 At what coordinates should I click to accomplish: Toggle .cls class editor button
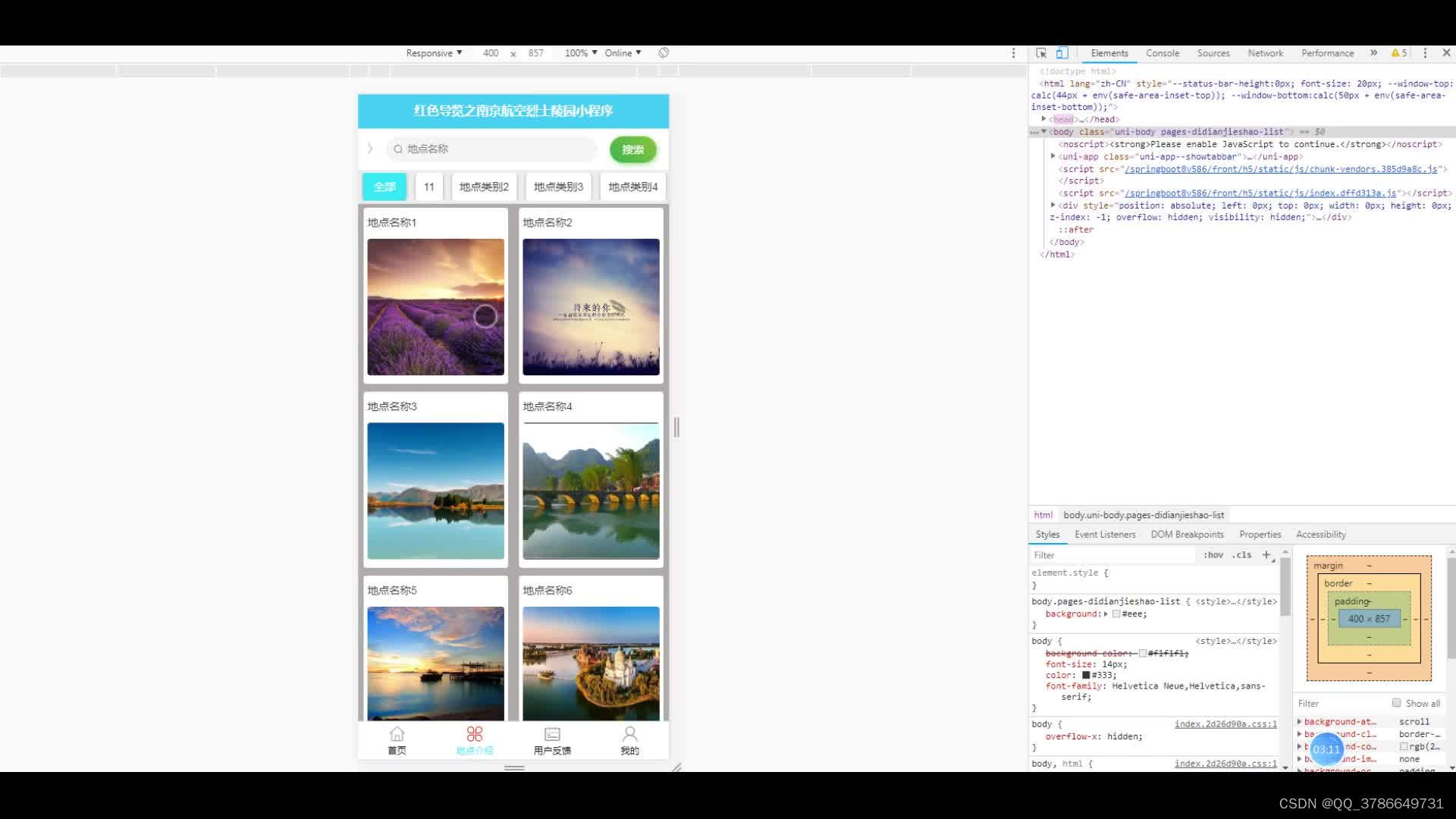click(x=1242, y=555)
